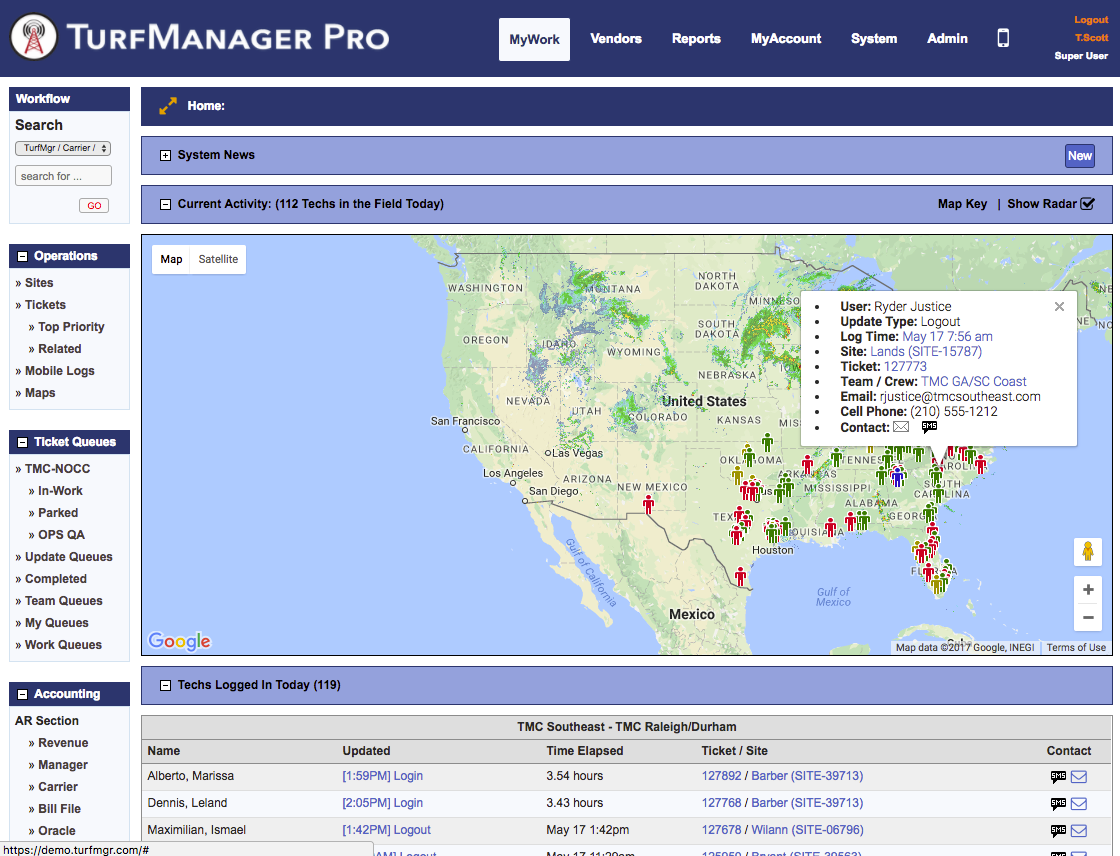Send SMS to Dennis, Leland
The image size is (1120, 856).
tap(1058, 804)
